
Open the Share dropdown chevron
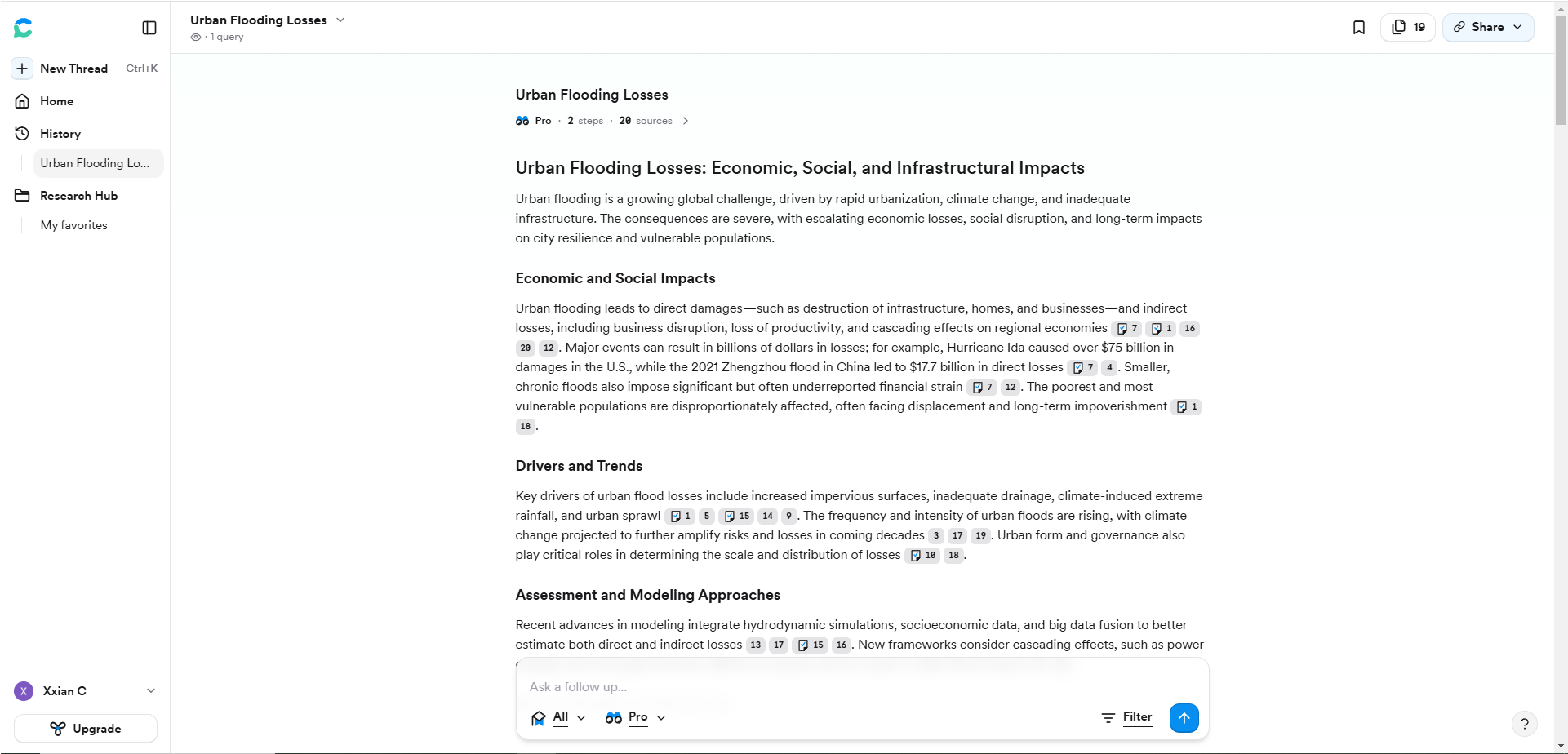tap(1517, 27)
